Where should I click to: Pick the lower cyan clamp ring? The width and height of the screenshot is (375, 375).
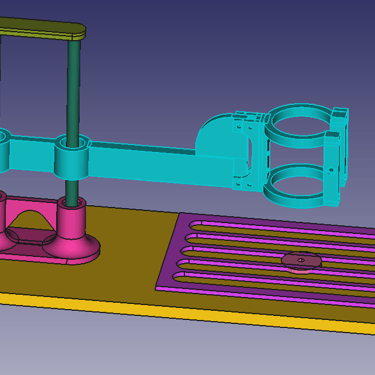(x=296, y=187)
